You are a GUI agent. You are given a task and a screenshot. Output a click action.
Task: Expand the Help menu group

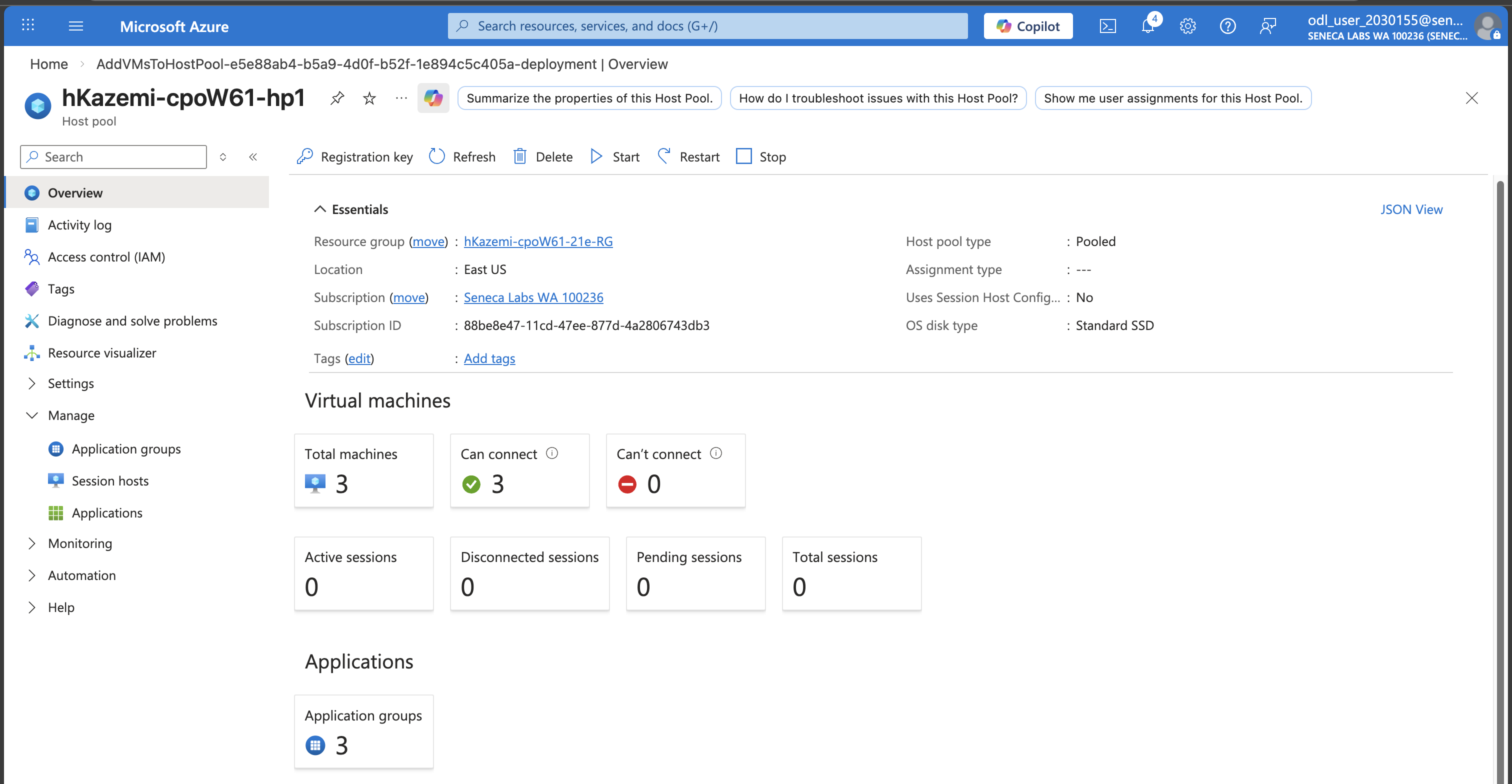pos(31,607)
